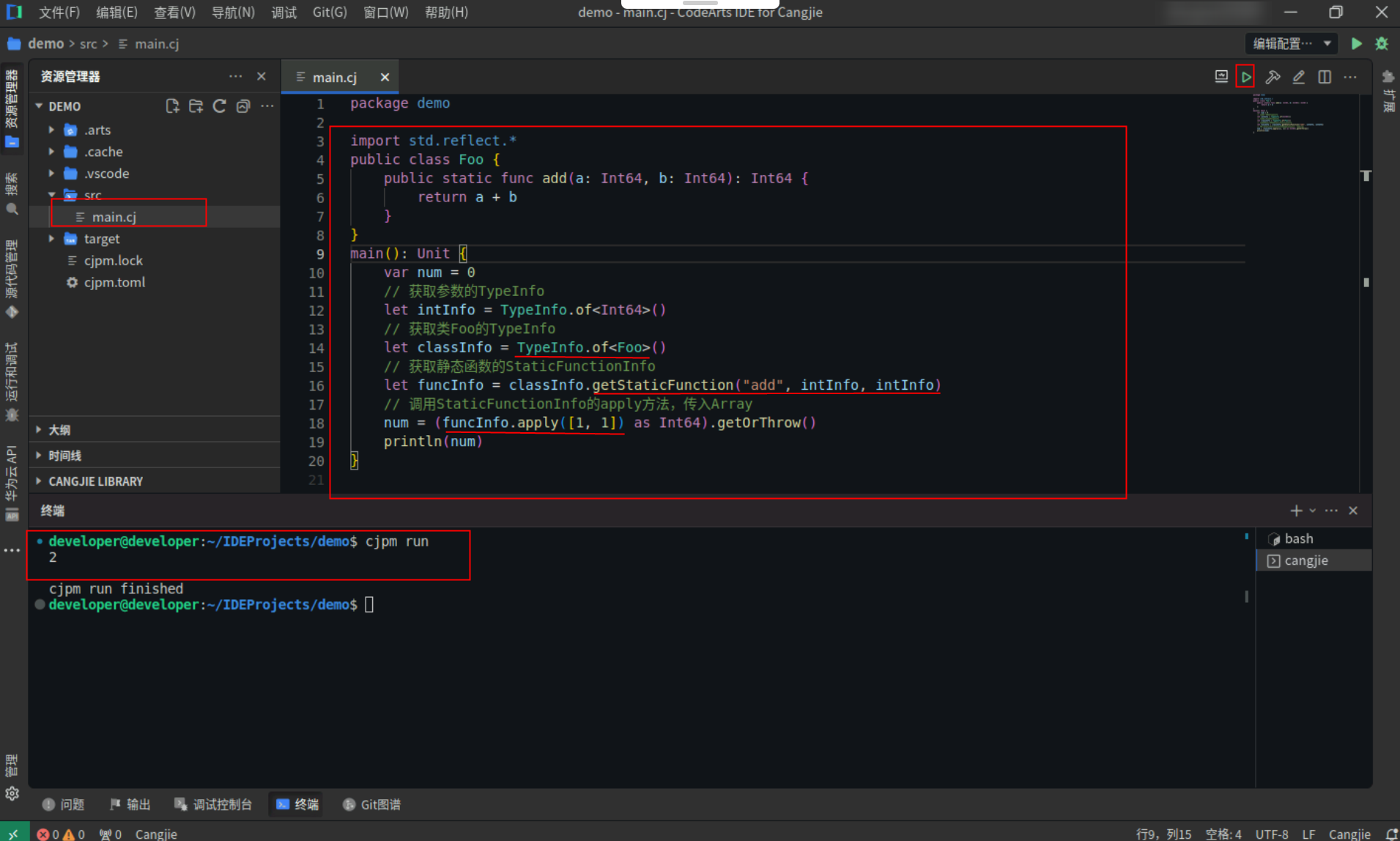Expand the CANGJIE LIBRARY section
Image resolution: width=1400 pixels, height=841 pixels.
point(154,481)
